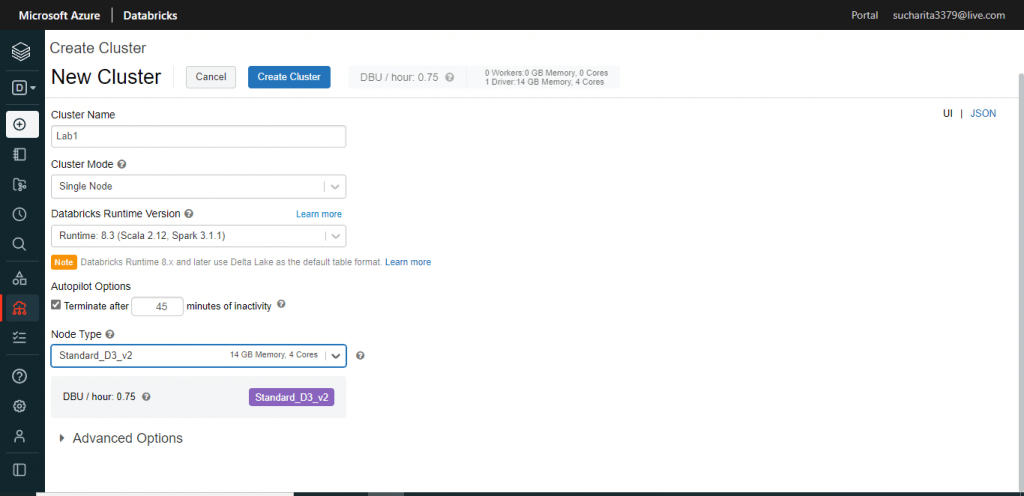
Task: Open the Cluster Mode Single Node dropdown
Action: pyautogui.click(x=199, y=186)
